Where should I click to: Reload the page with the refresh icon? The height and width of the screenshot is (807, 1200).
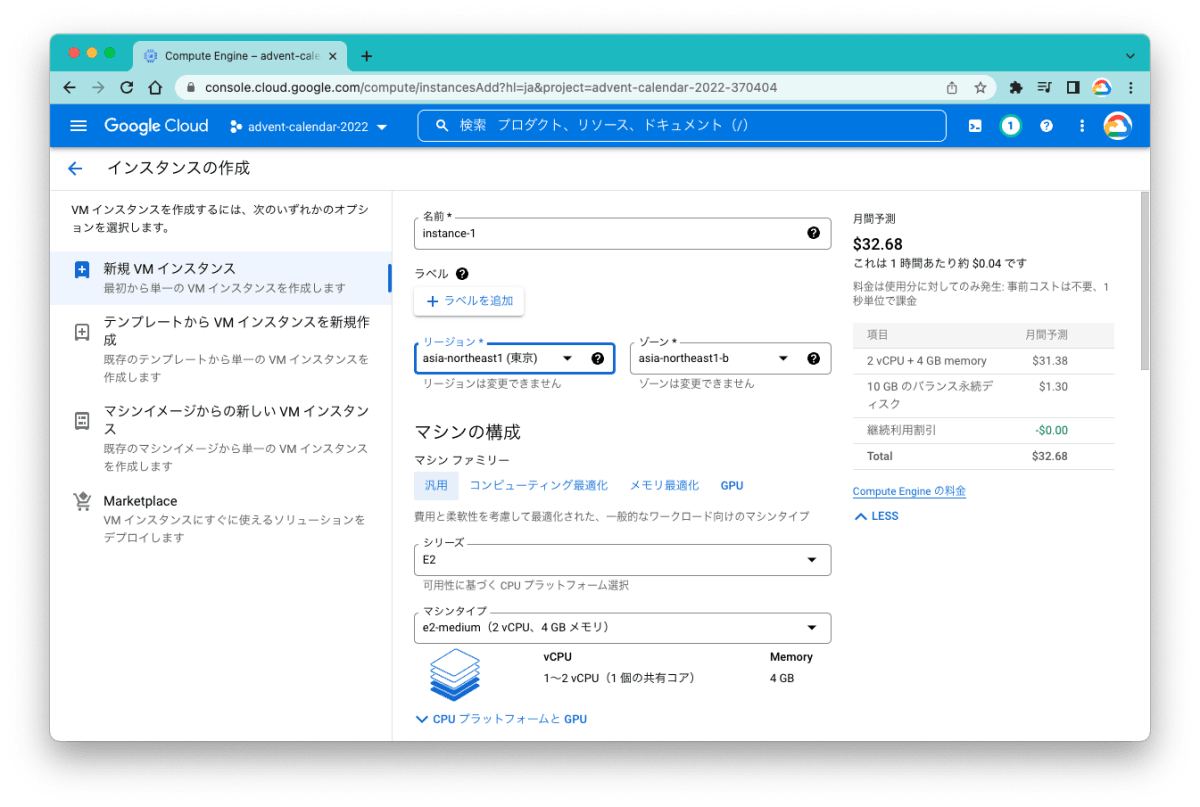[127, 87]
